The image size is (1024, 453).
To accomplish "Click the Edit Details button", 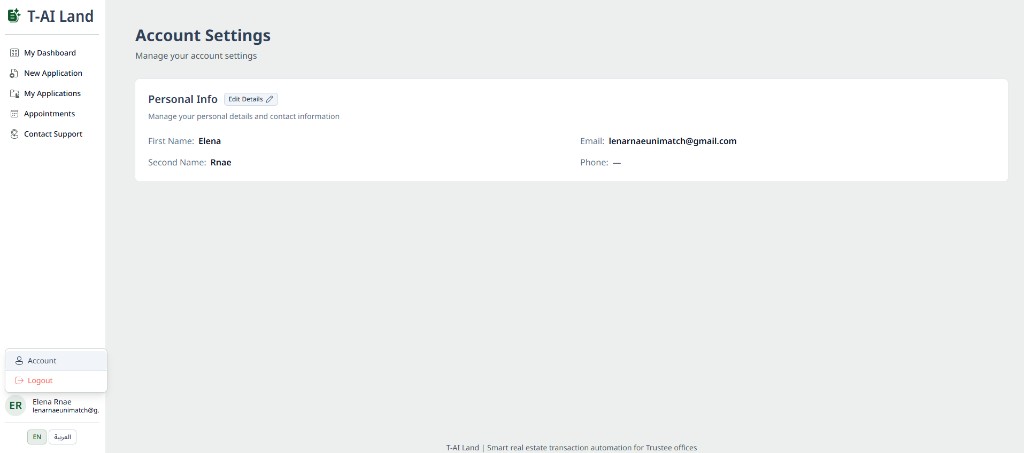I will pos(251,99).
